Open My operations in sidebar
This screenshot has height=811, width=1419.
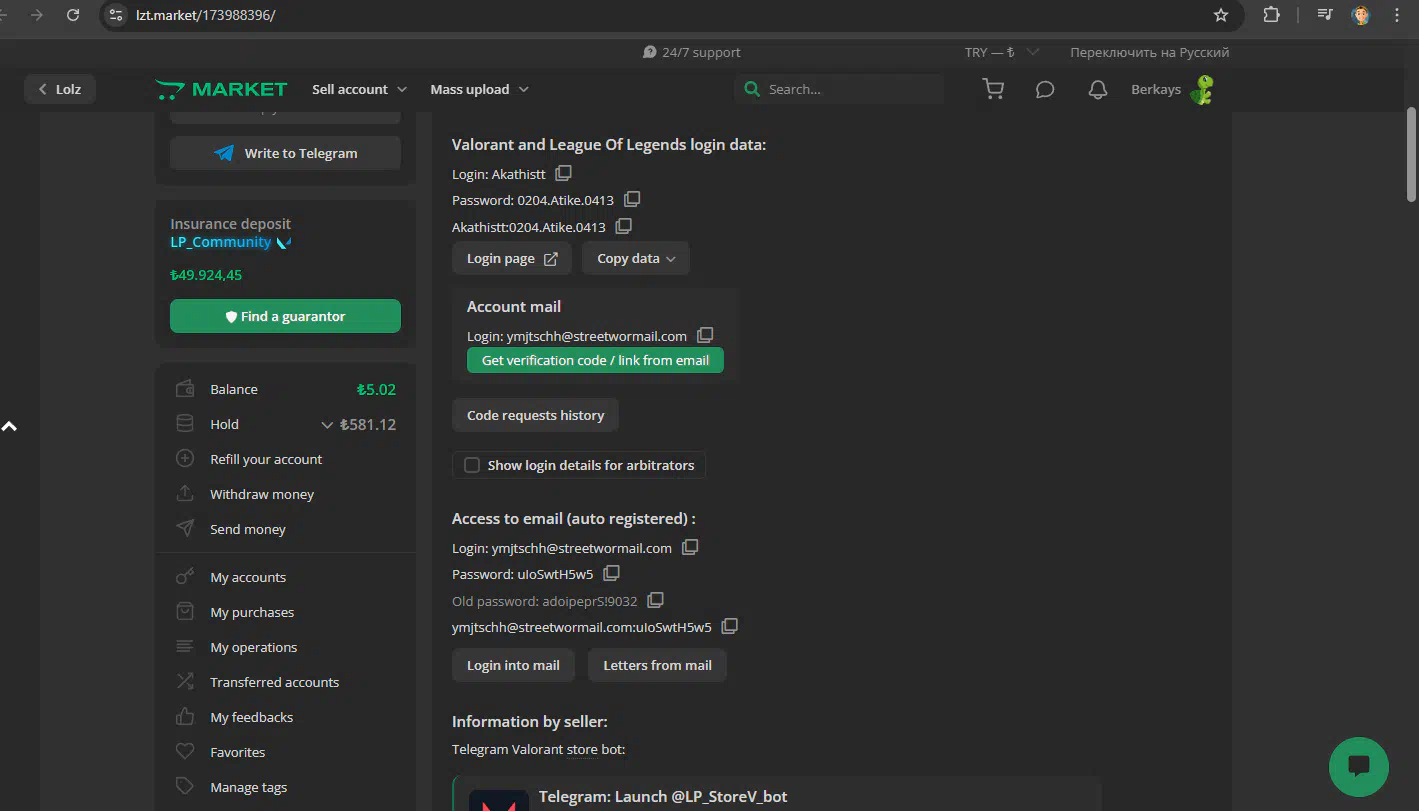(253, 647)
